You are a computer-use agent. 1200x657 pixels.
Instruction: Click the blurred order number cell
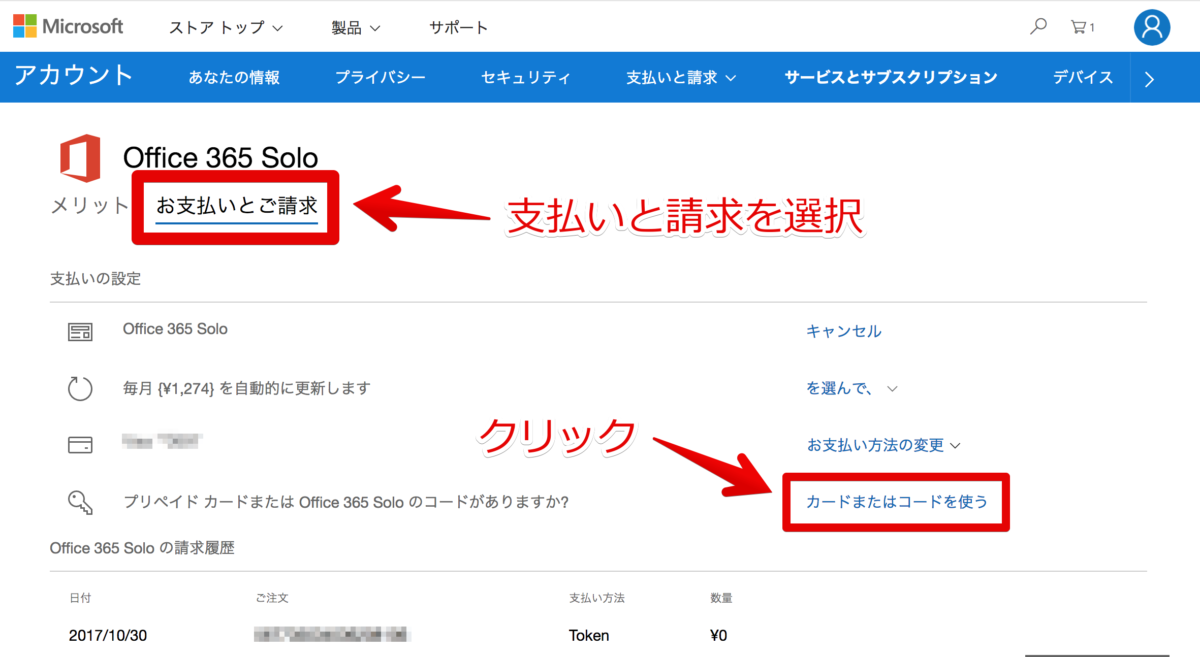click(x=333, y=635)
